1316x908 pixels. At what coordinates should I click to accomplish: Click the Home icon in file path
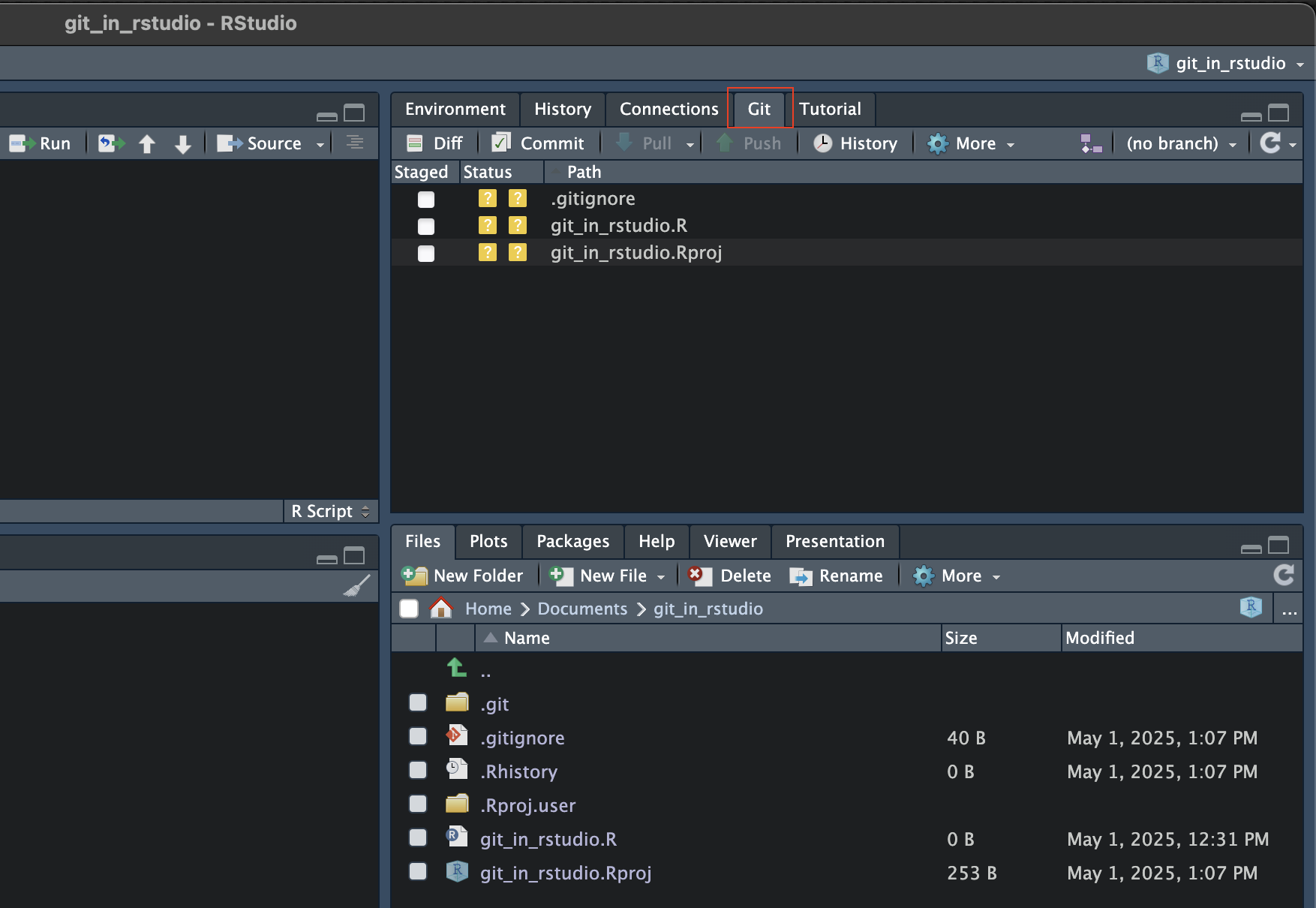click(x=441, y=608)
